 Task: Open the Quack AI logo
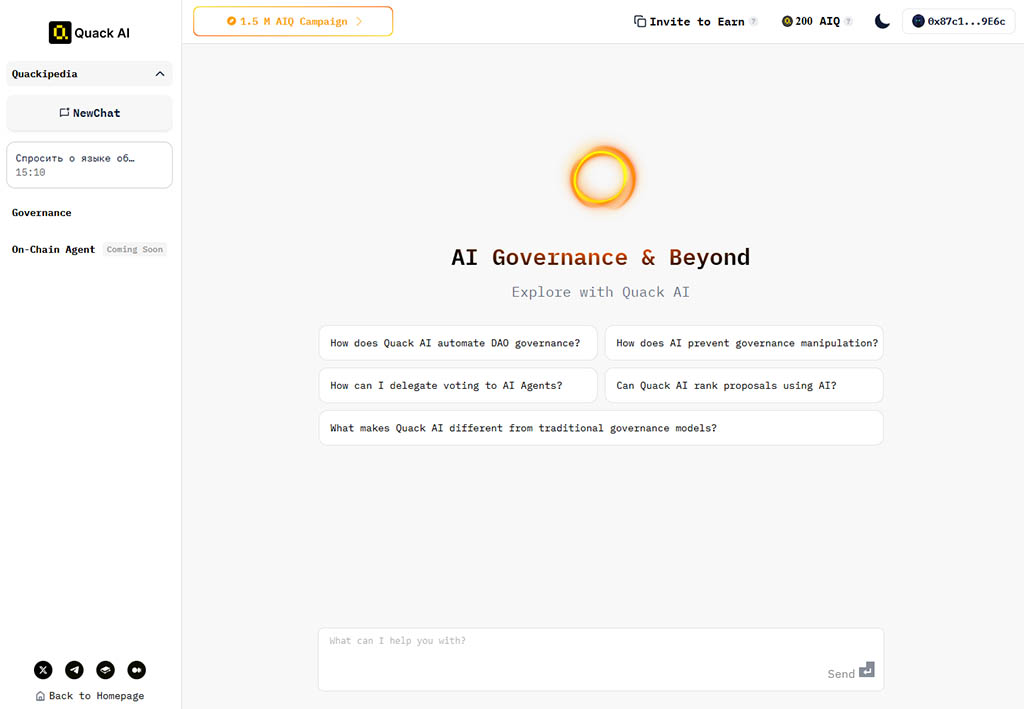pyautogui.click(x=89, y=33)
